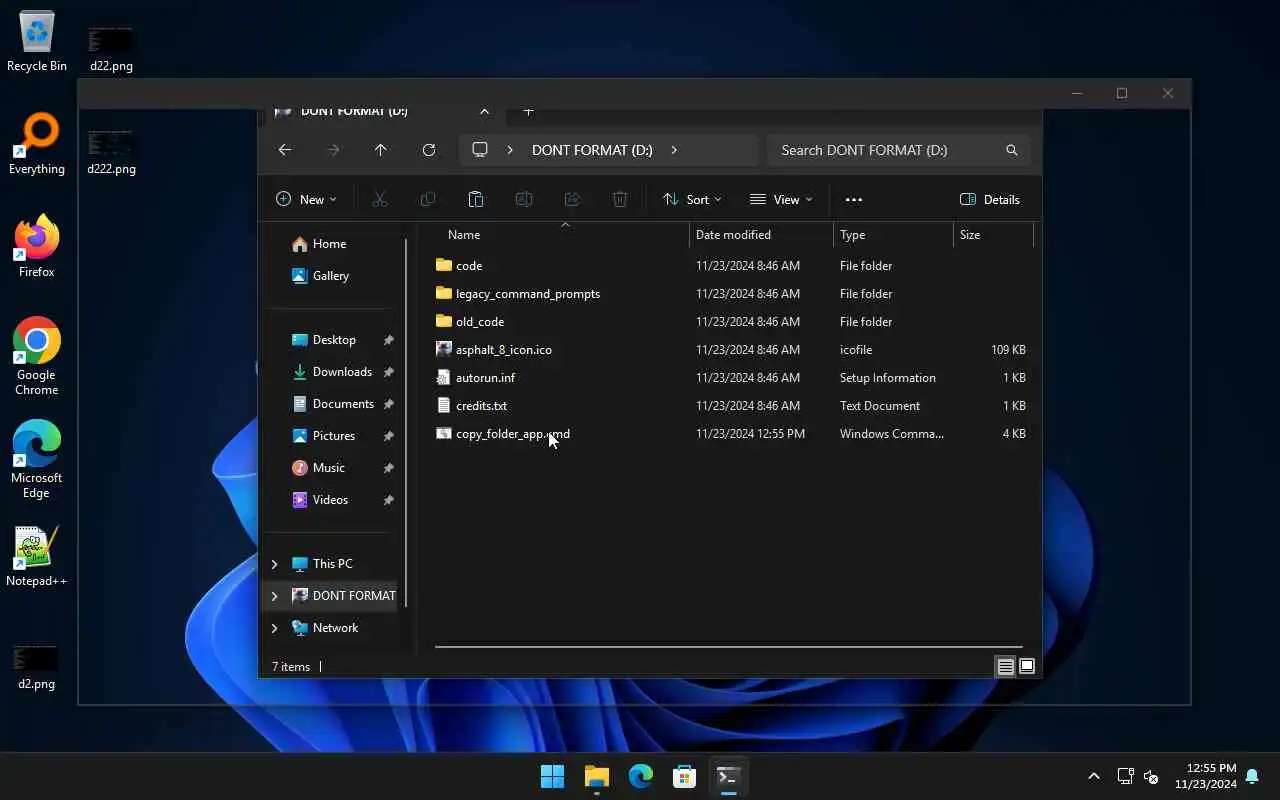The image size is (1280, 800).
Task: Open the New item dropdown
Action: [x=306, y=199]
